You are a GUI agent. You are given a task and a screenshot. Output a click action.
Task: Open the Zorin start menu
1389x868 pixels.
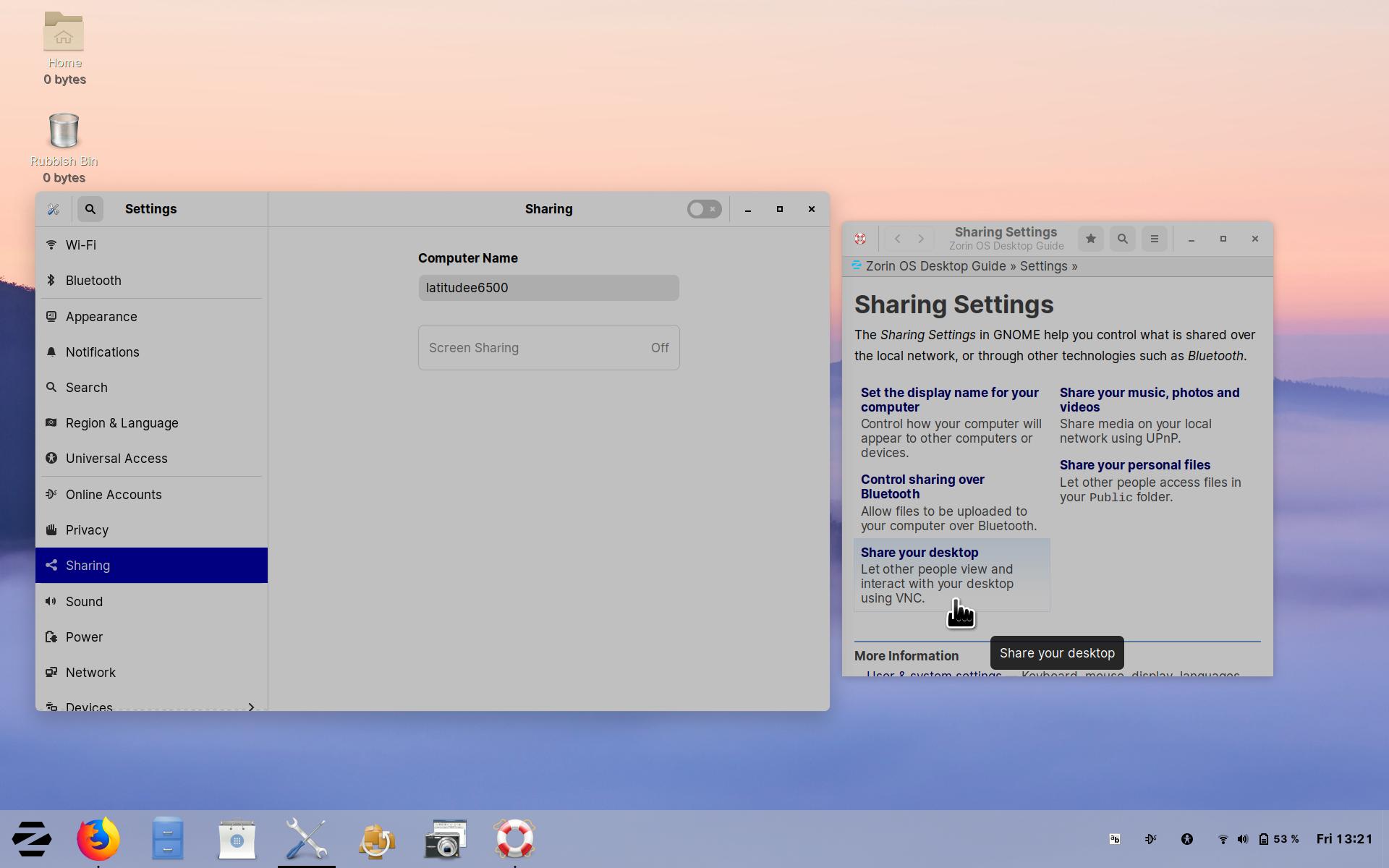[32, 839]
